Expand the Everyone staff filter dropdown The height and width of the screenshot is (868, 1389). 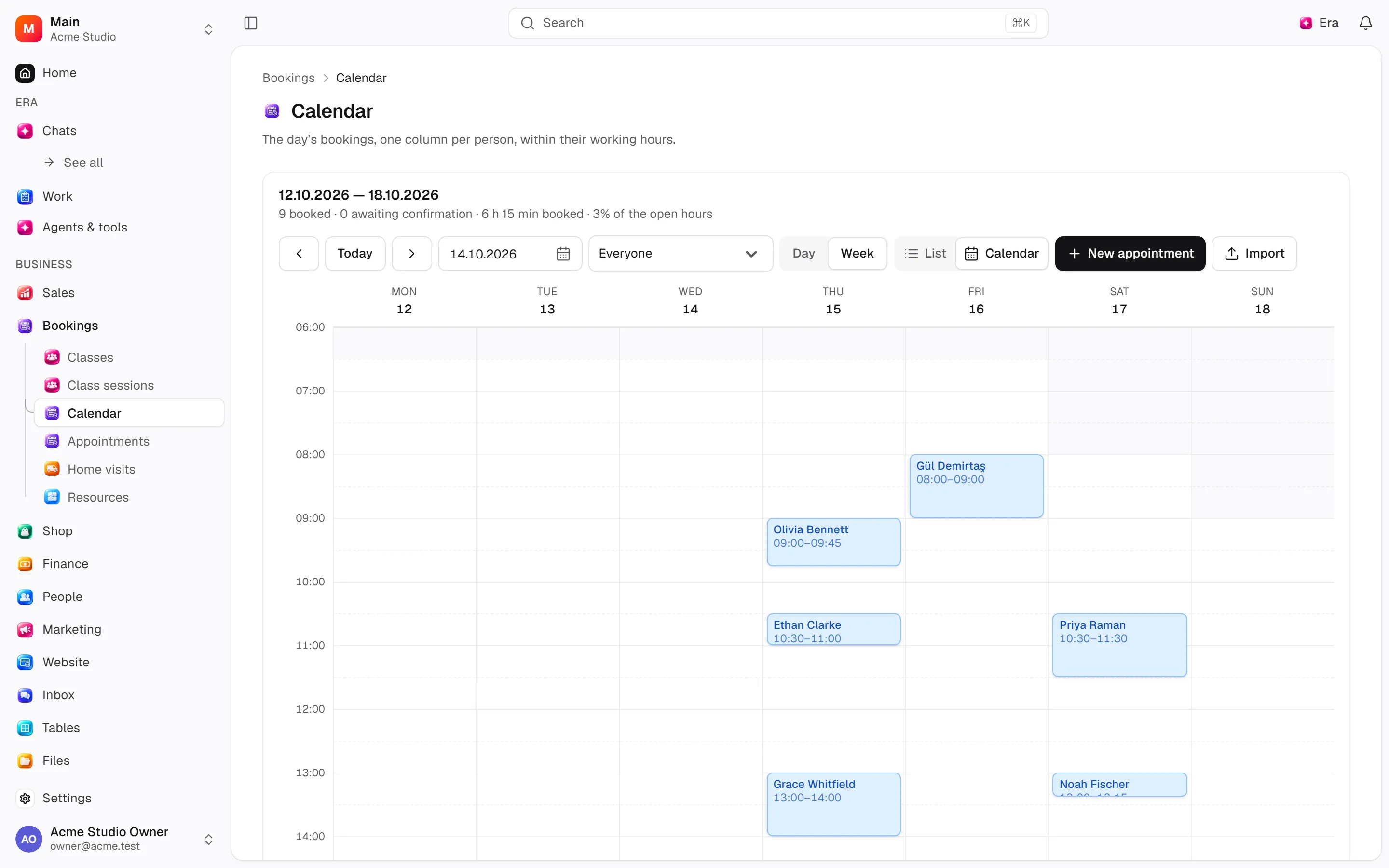680,254
